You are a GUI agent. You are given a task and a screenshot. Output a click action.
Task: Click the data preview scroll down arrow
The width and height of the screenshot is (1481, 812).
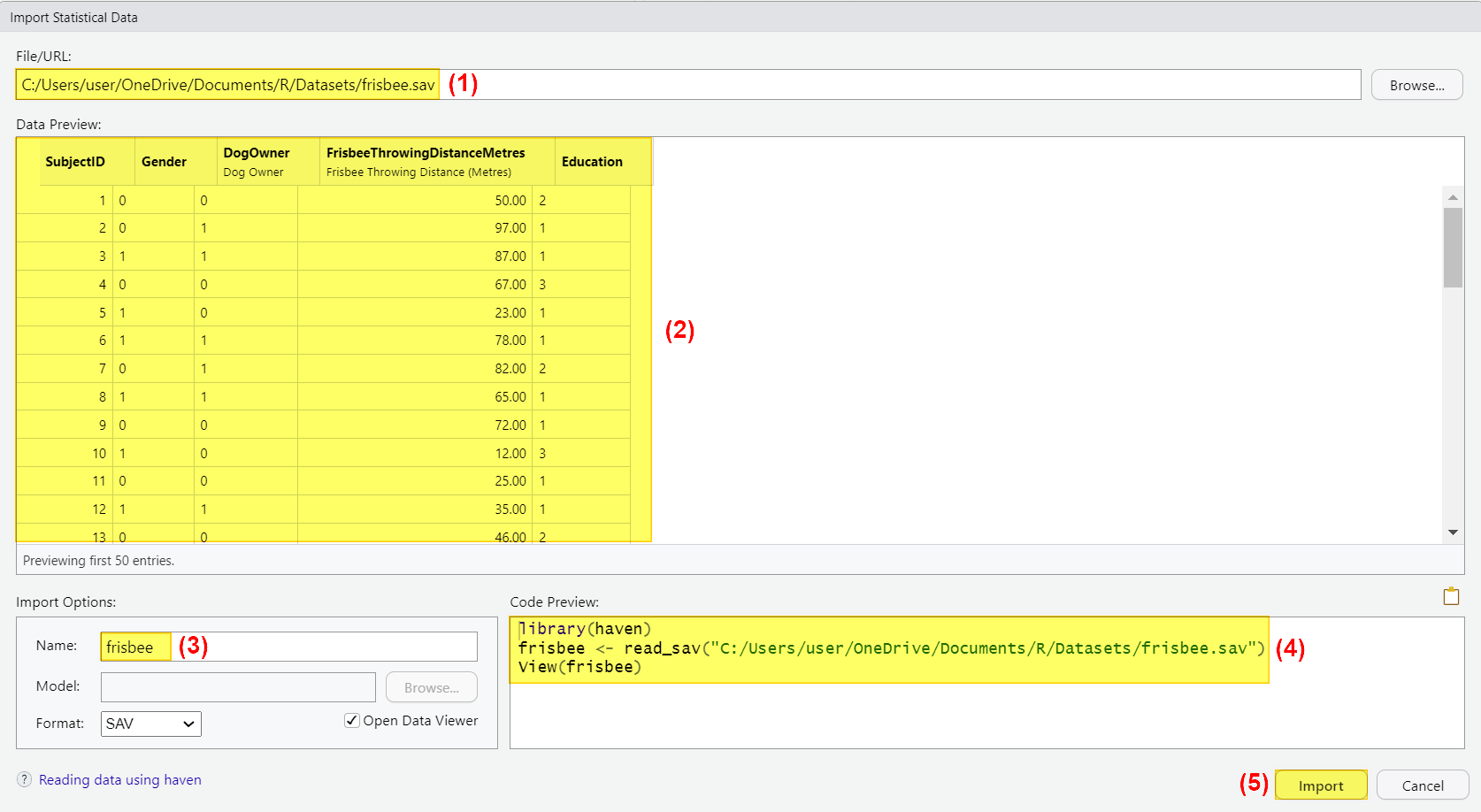tap(1453, 532)
